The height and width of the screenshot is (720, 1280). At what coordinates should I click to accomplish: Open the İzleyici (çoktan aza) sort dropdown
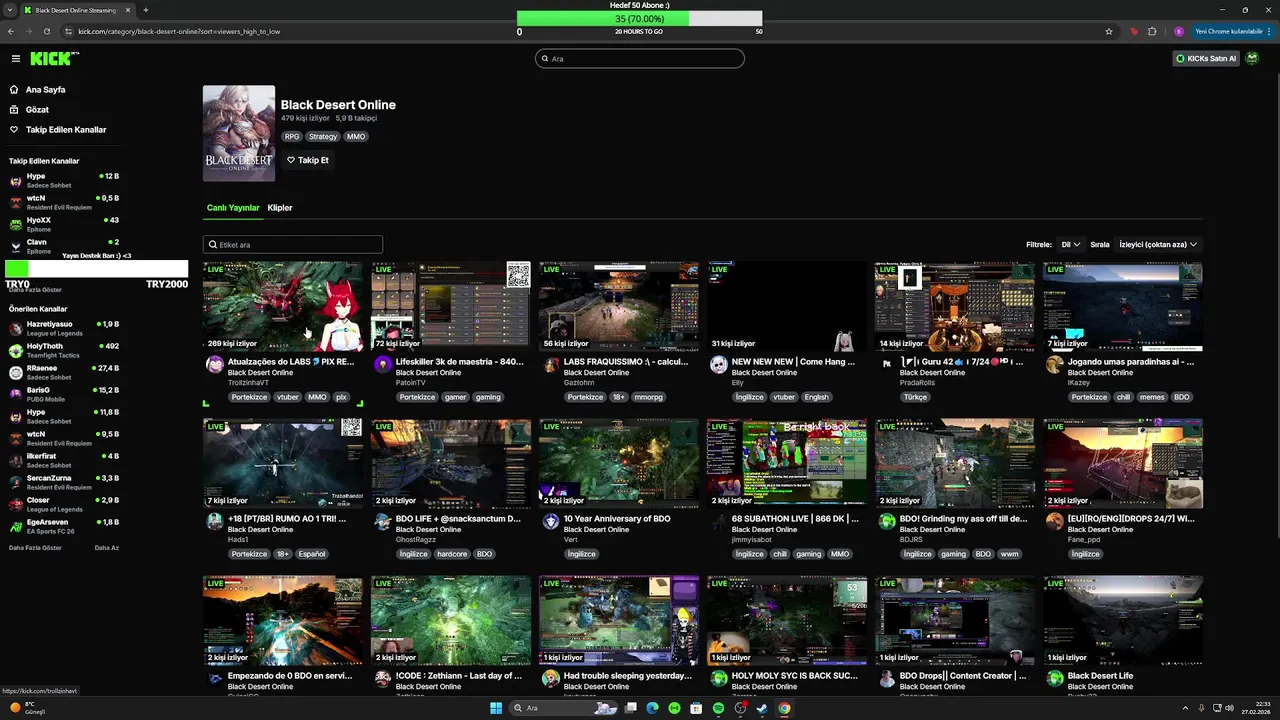point(1157,244)
